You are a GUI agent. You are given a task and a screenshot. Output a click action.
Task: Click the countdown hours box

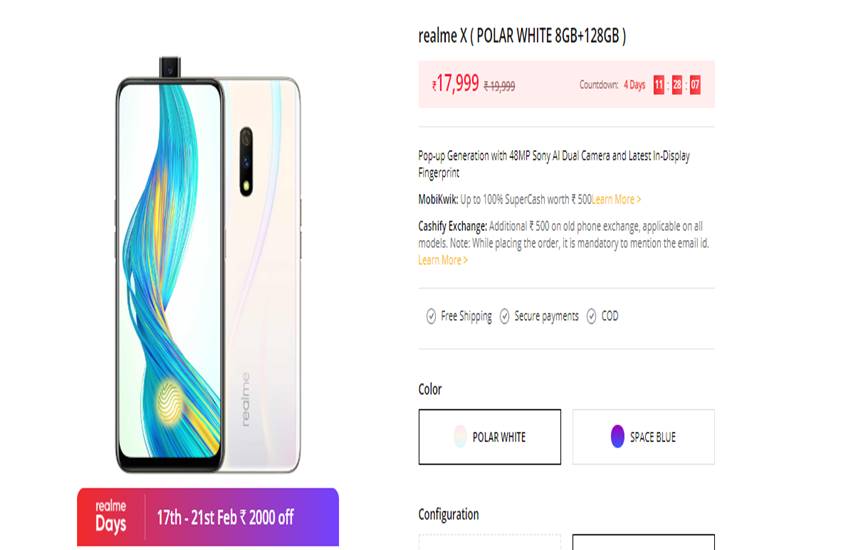[x=659, y=85]
